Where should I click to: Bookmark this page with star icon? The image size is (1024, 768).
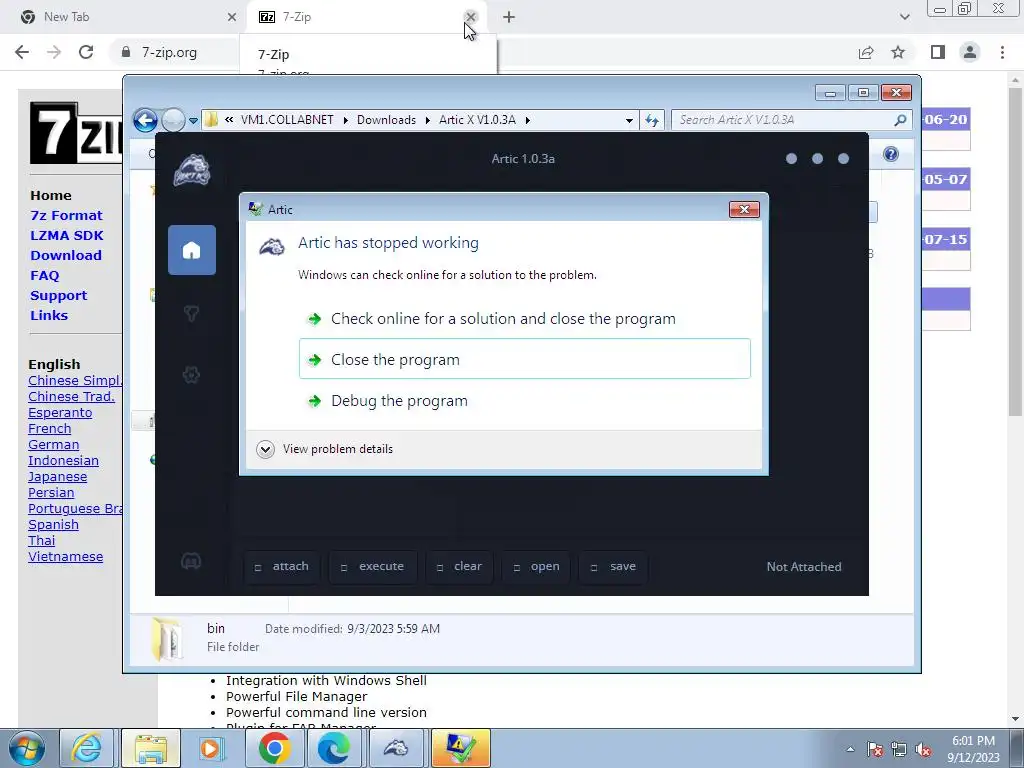coord(899,52)
